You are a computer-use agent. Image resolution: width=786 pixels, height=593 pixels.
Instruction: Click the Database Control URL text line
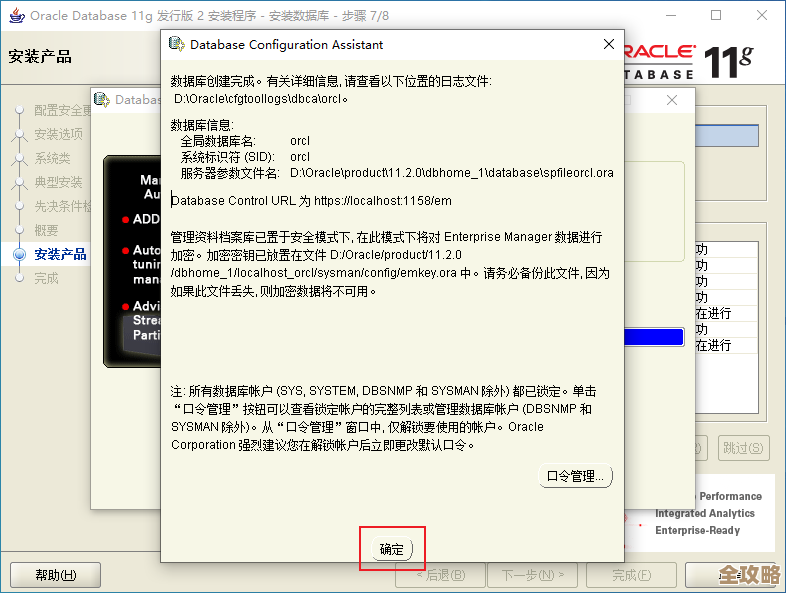click(x=311, y=201)
